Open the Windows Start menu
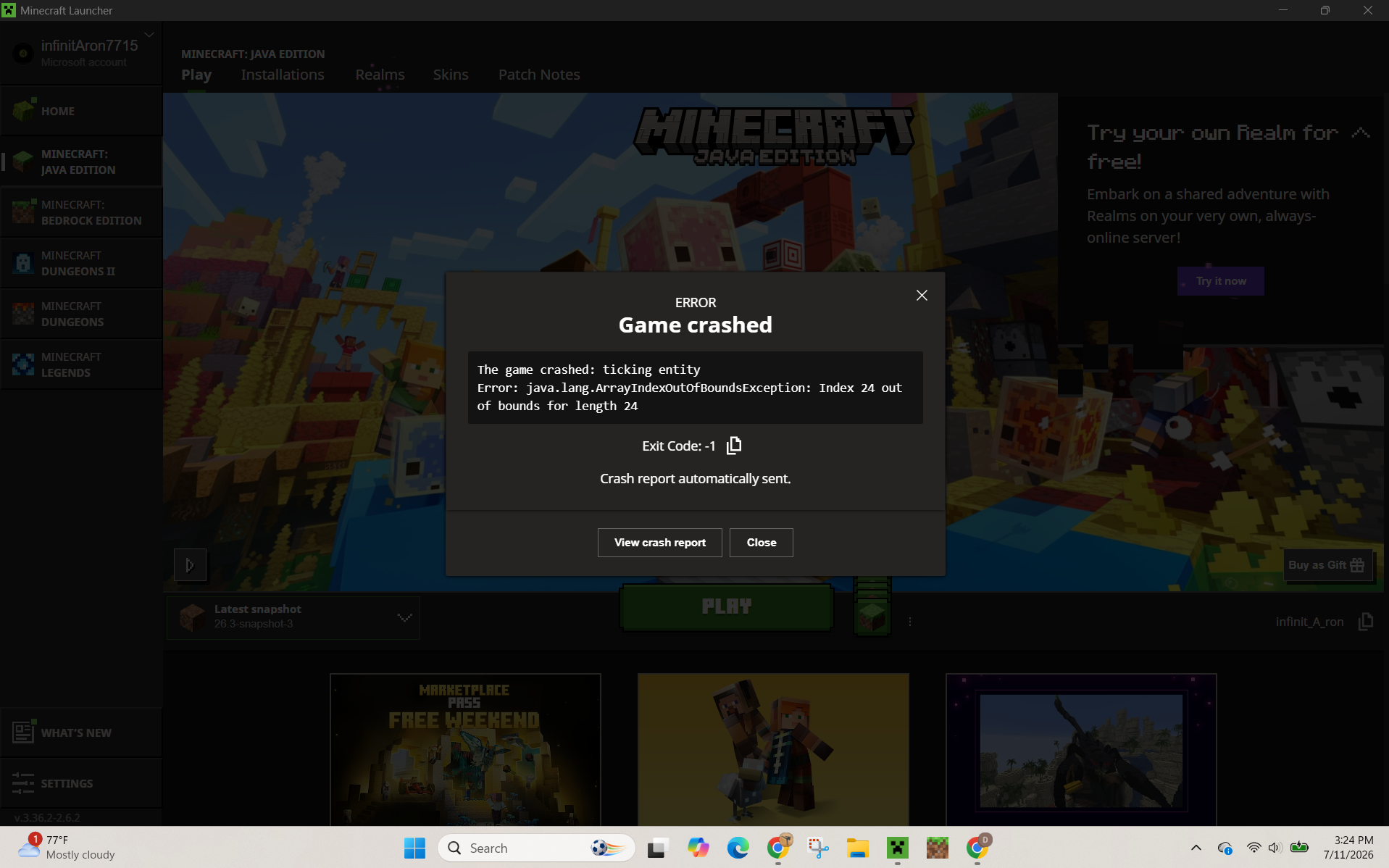 414,848
